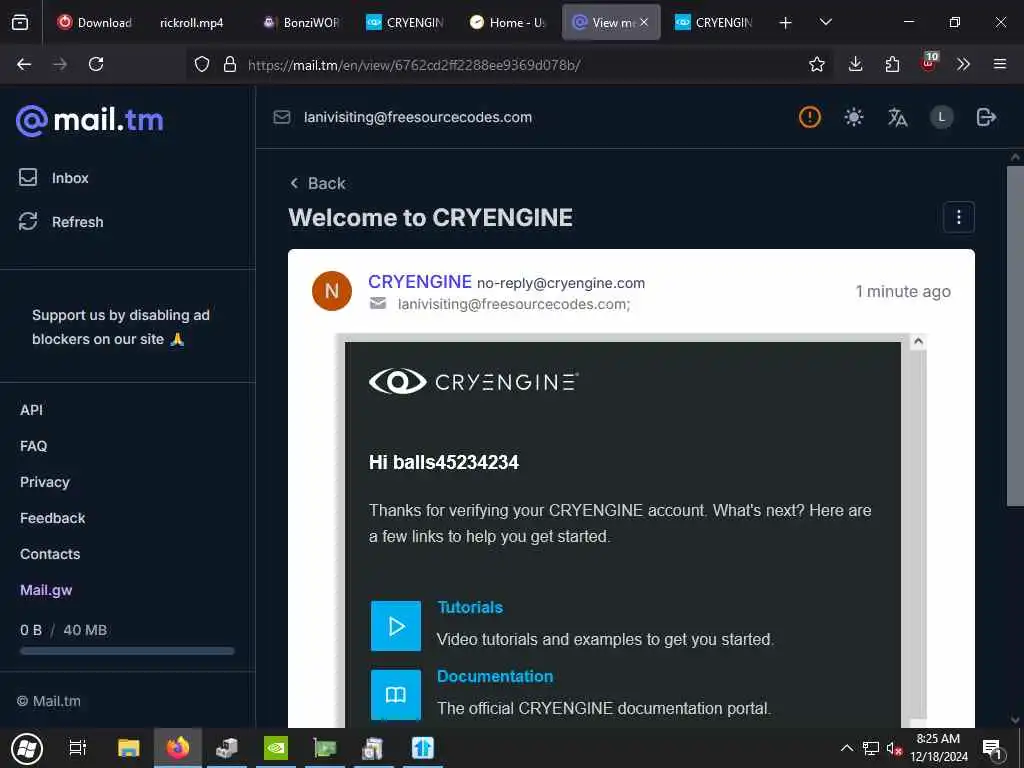Open the Tutorials link
This screenshot has width=1024, height=768.
pos(470,607)
